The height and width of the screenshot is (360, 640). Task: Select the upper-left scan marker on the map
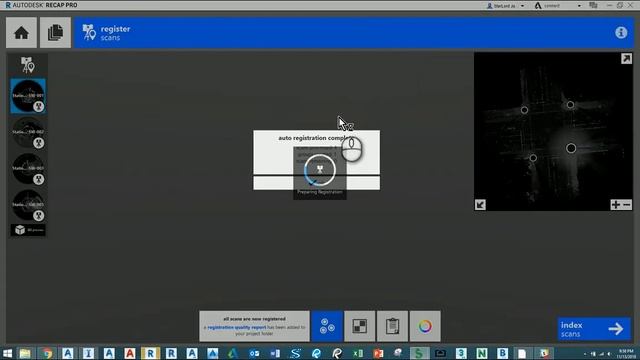tap(524, 110)
